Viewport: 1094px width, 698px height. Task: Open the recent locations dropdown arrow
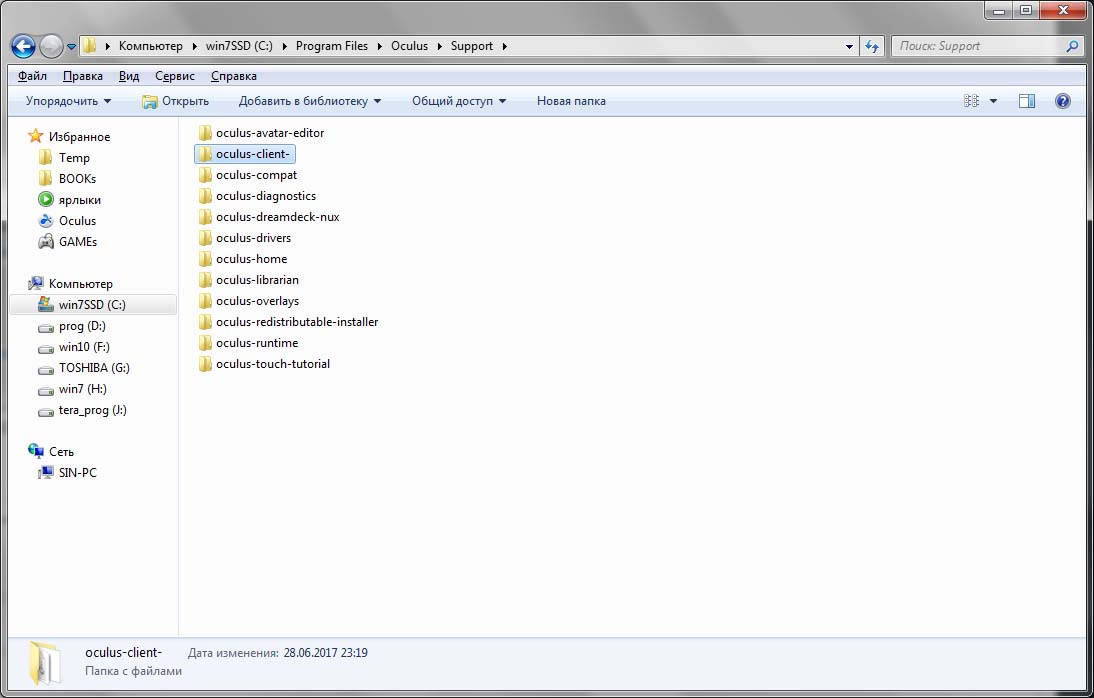tap(71, 47)
